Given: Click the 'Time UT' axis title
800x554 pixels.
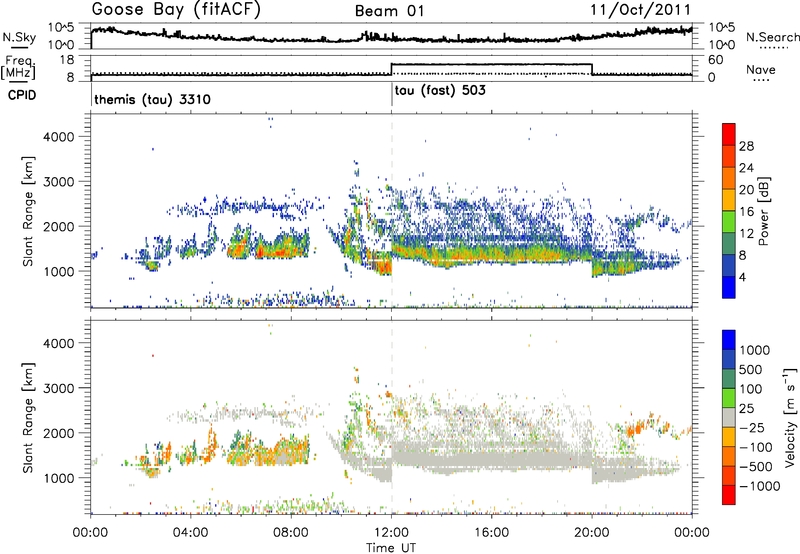Looking at the screenshot, I should 391,548.
